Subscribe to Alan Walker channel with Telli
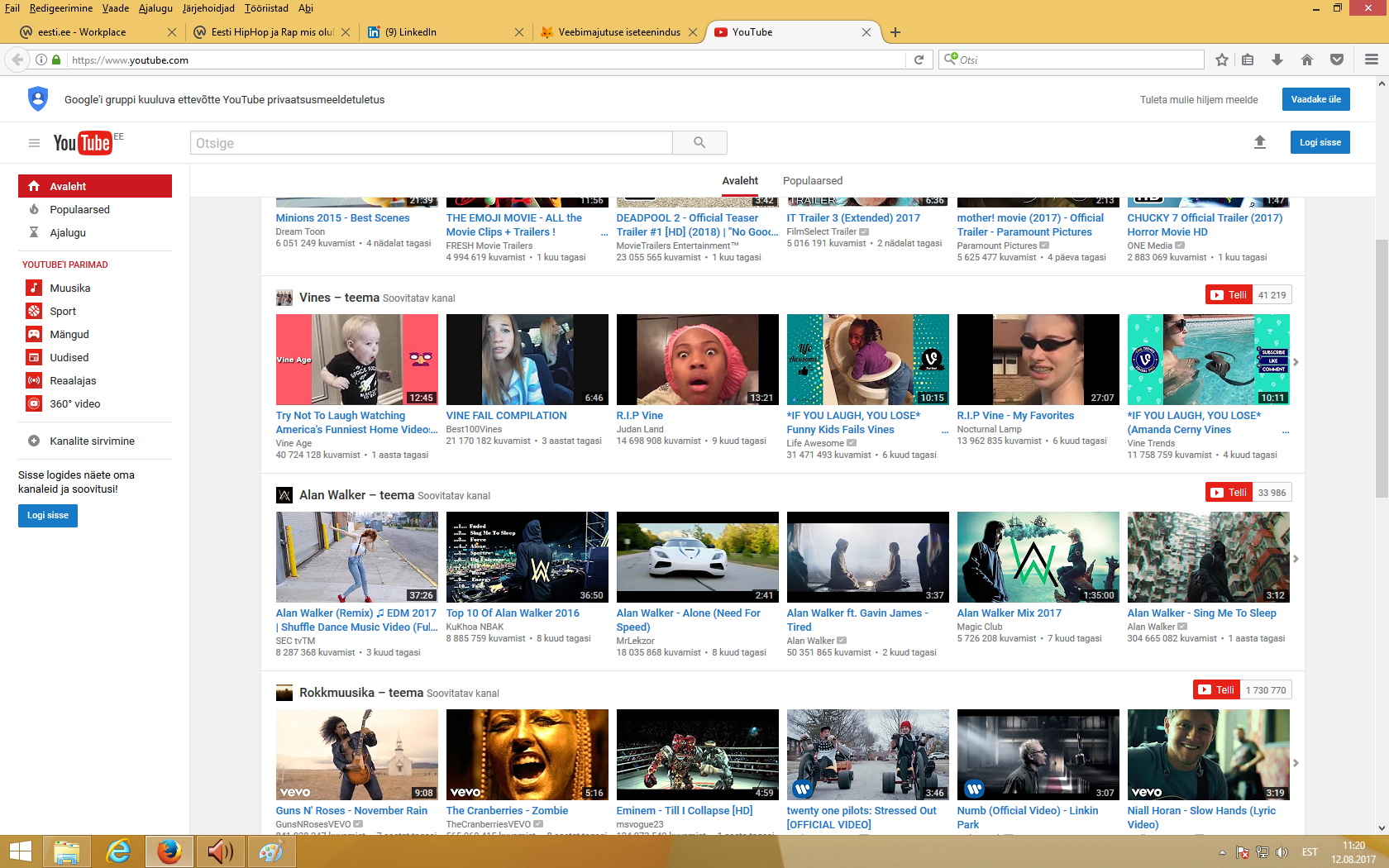The height and width of the screenshot is (868, 1389). click(x=1228, y=493)
